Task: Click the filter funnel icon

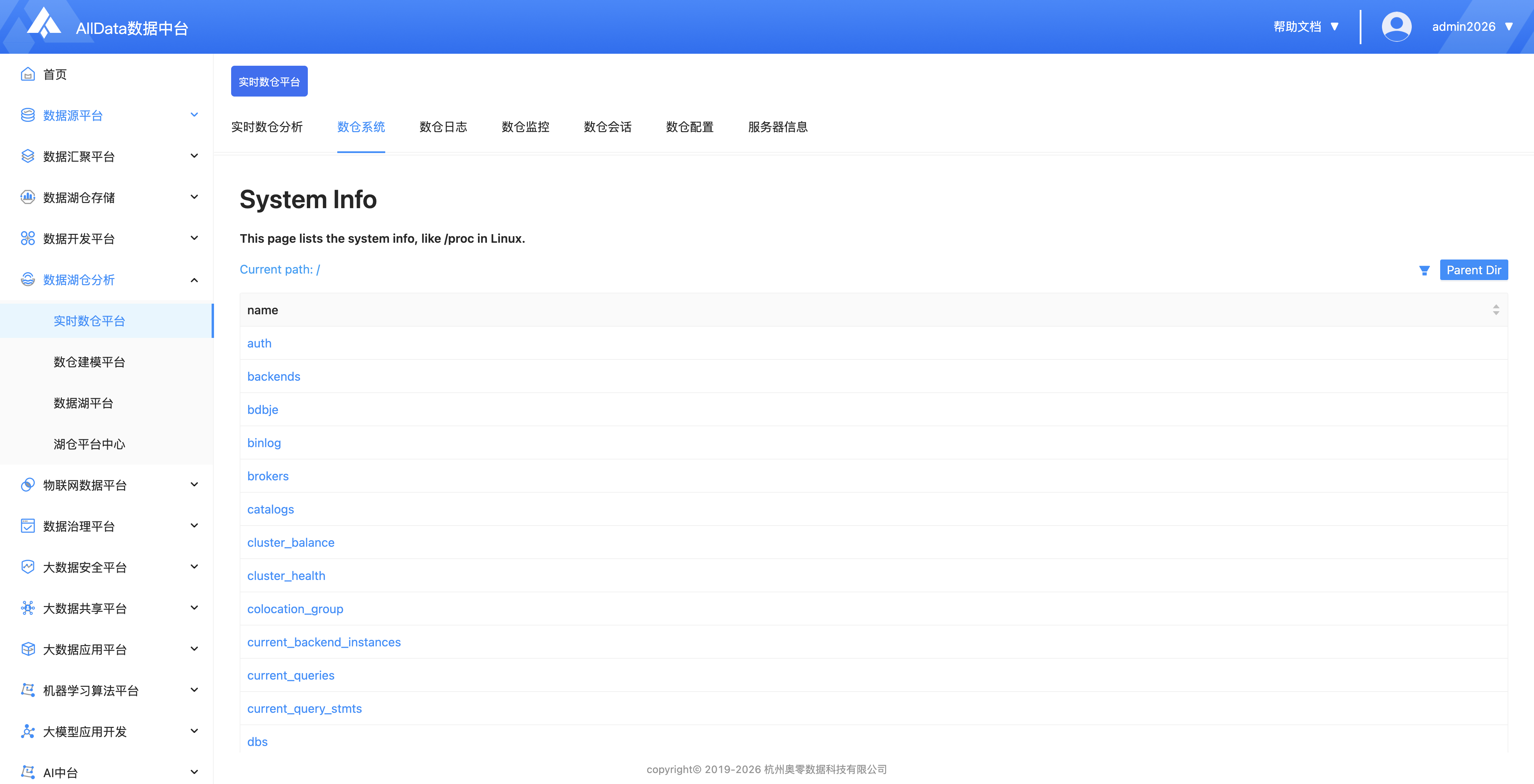Action: (1424, 270)
